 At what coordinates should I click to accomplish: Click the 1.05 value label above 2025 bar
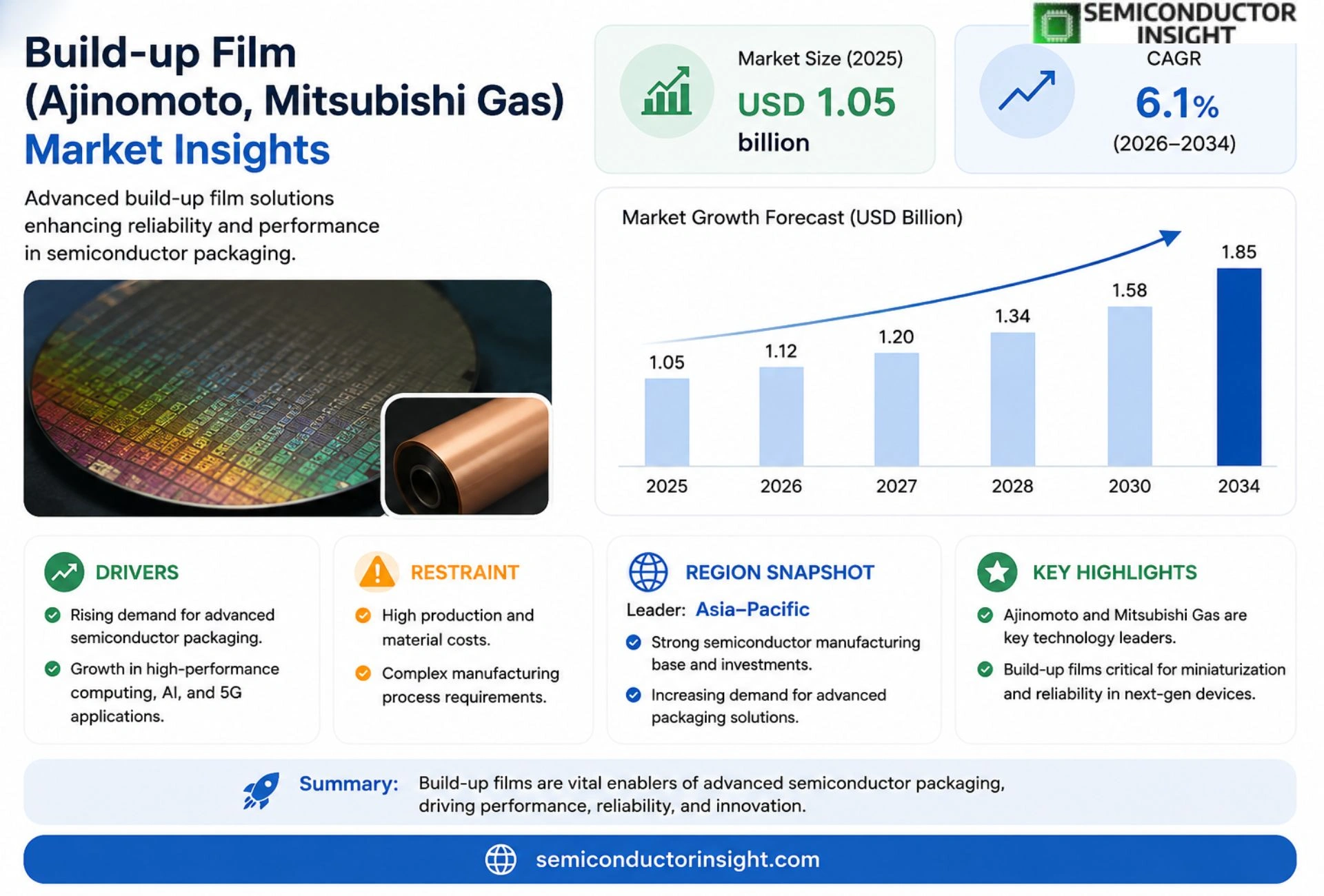click(667, 362)
